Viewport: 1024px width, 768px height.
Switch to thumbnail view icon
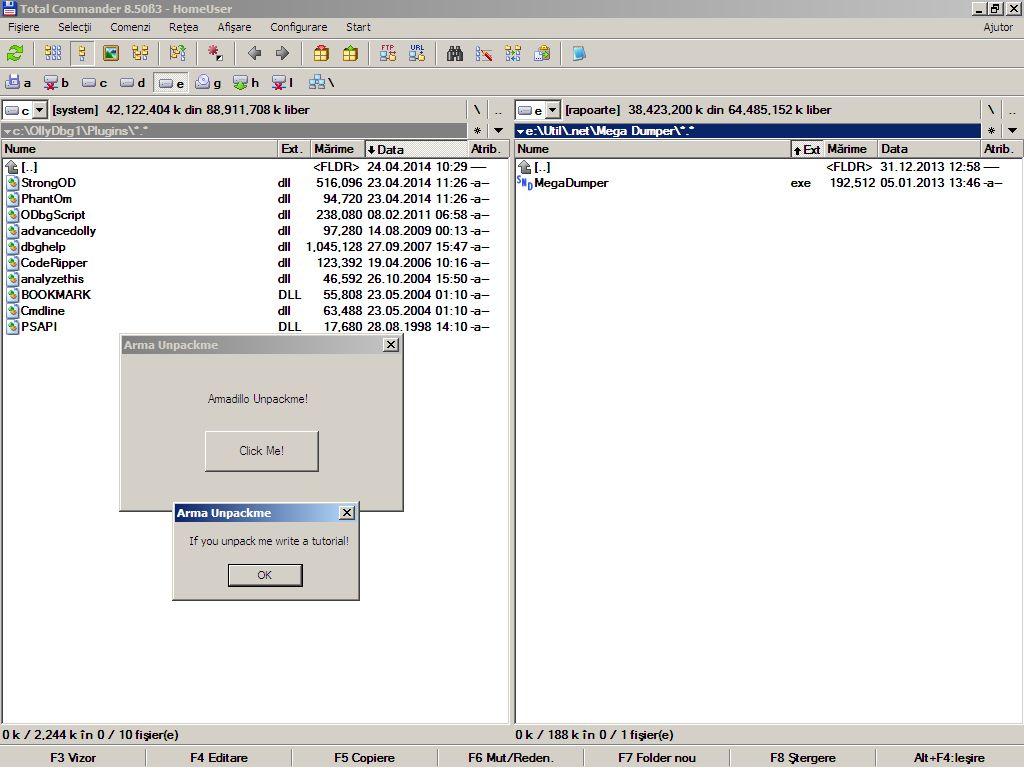pyautogui.click(x=111, y=53)
